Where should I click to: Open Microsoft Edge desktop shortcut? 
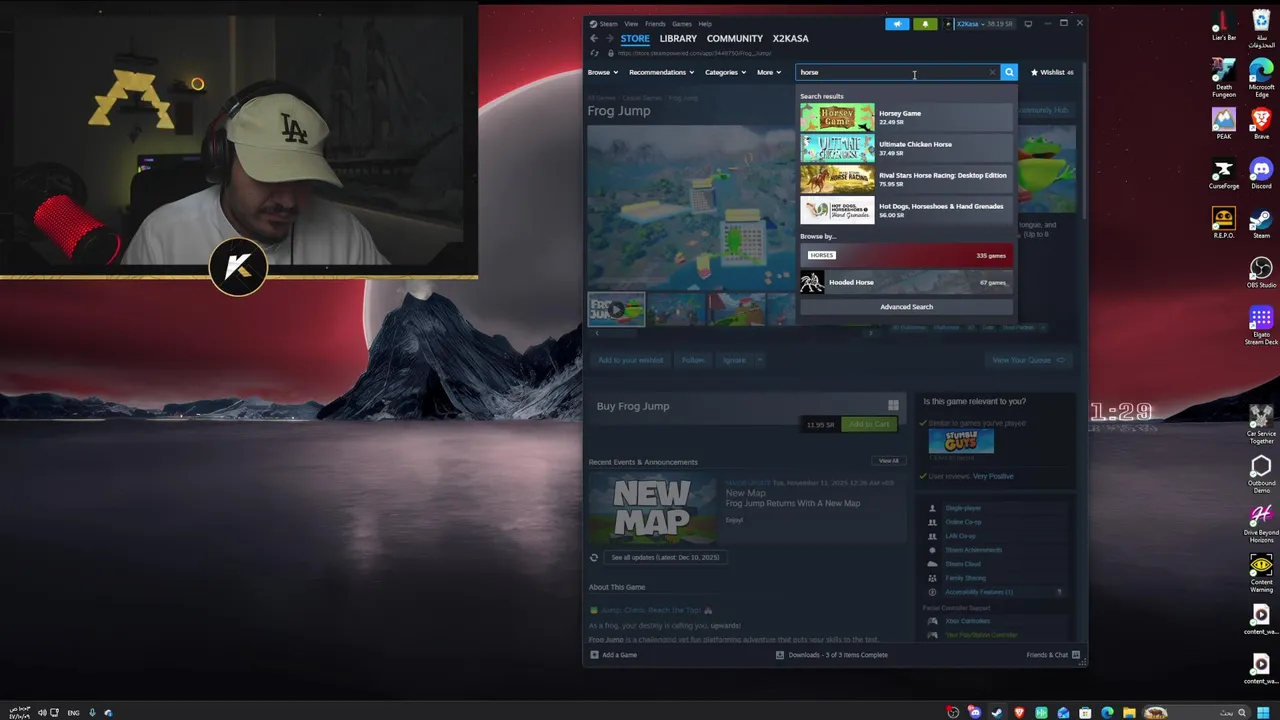(1261, 76)
